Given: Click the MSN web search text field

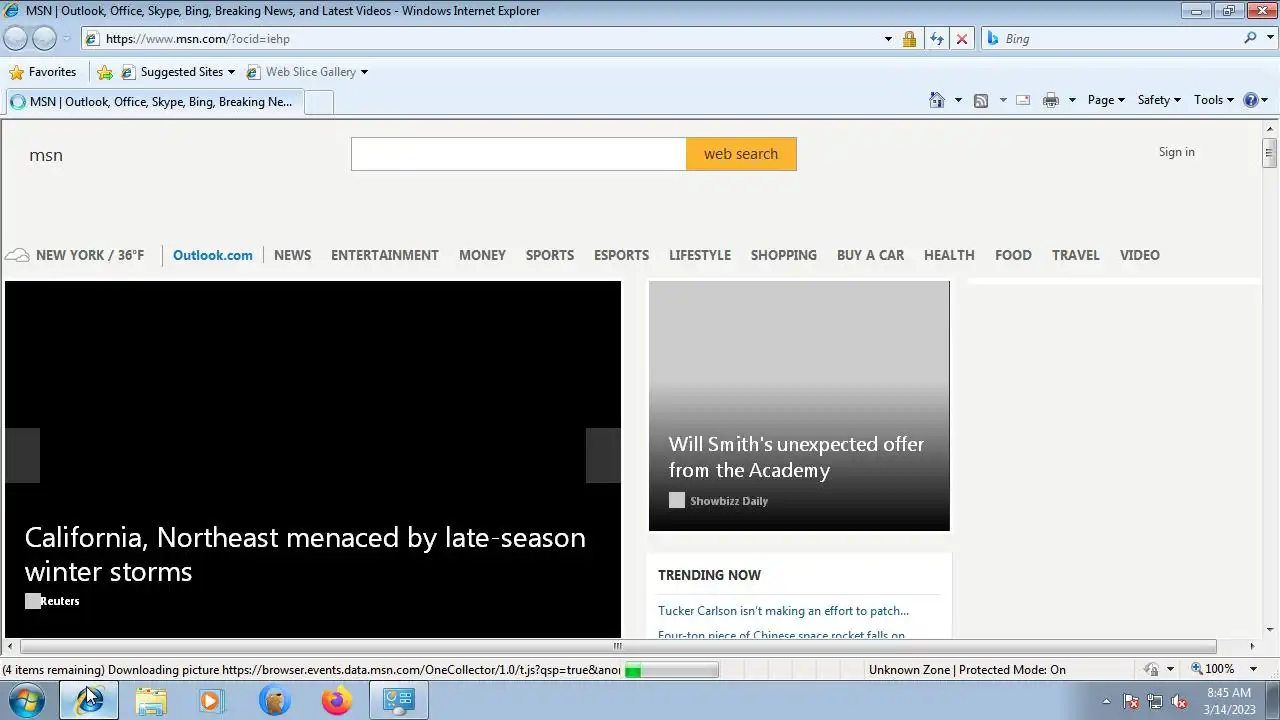Looking at the screenshot, I should pyautogui.click(x=518, y=154).
